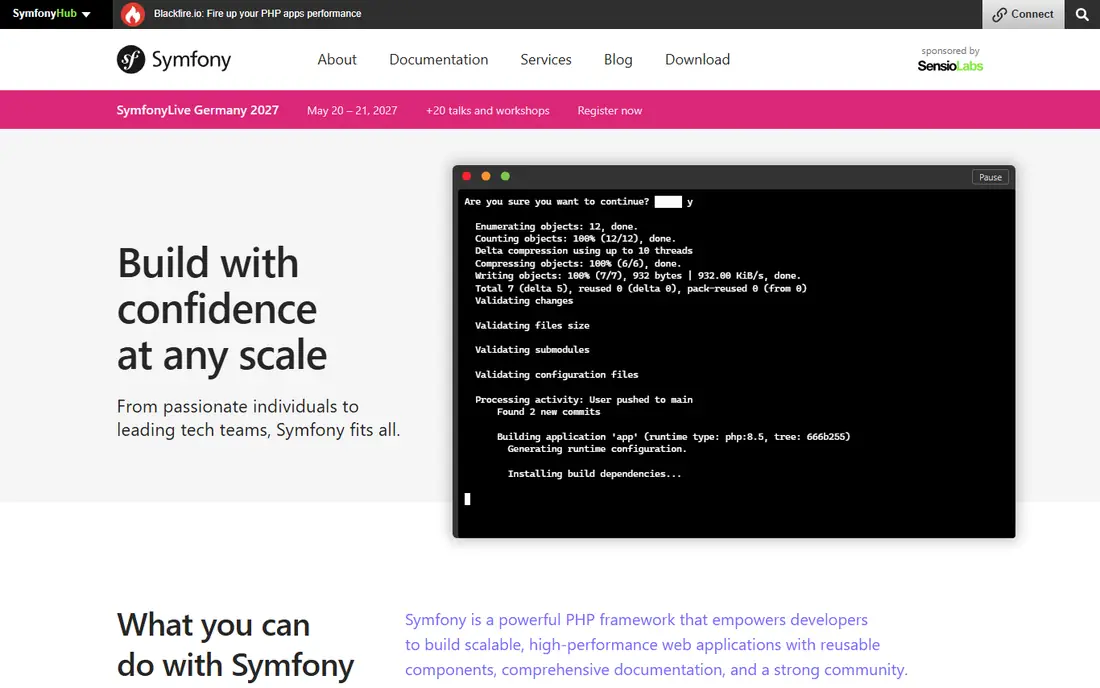
Task: Click the 'Validating submodules' terminal line
Action: [x=532, y=350]
